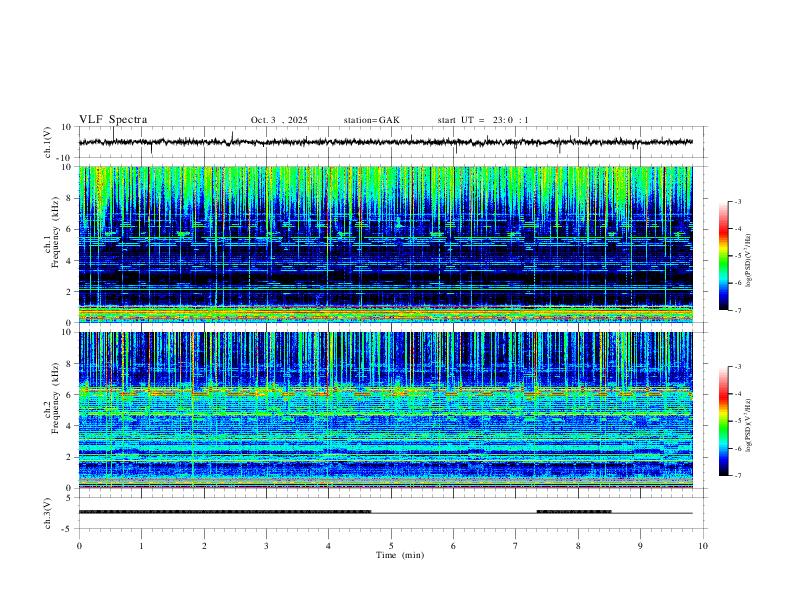Click the "ch.3(V)" axis label
Viewport: 792px width, 612px height.
tap(48, 513)
